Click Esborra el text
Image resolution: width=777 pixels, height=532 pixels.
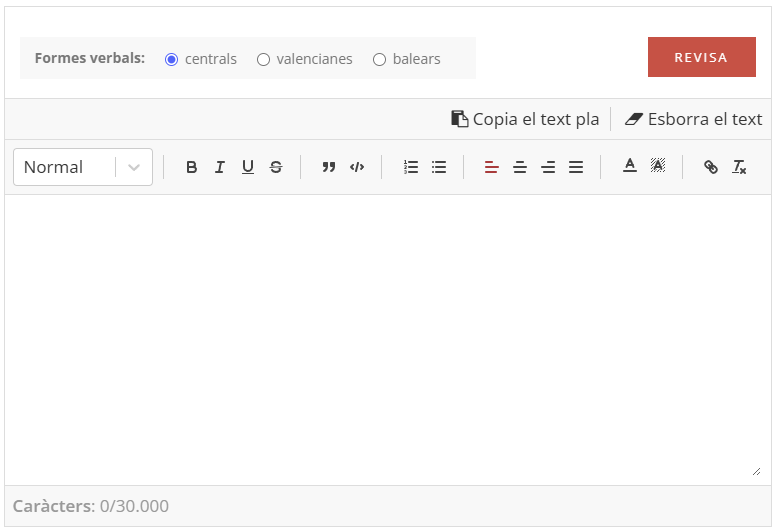[x=693, y=119]
